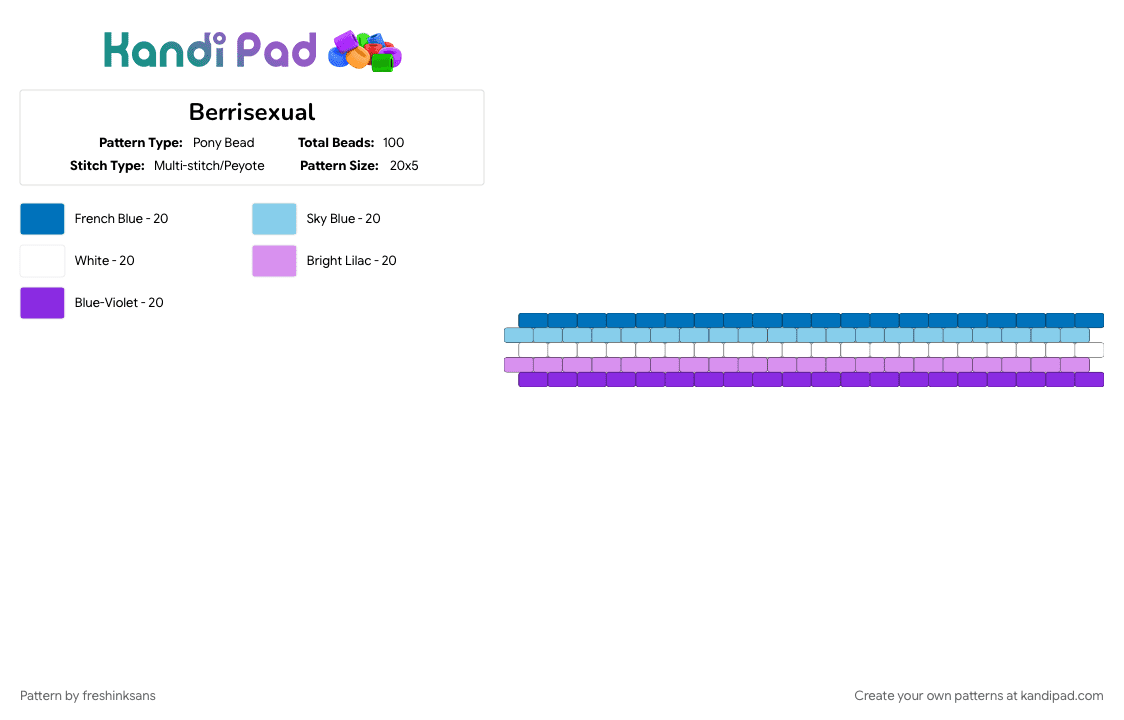Click the first Bright Lilac bead in pattern
Image resolution: width=1124 pixels, height=720 pixels.
point(518,365)
